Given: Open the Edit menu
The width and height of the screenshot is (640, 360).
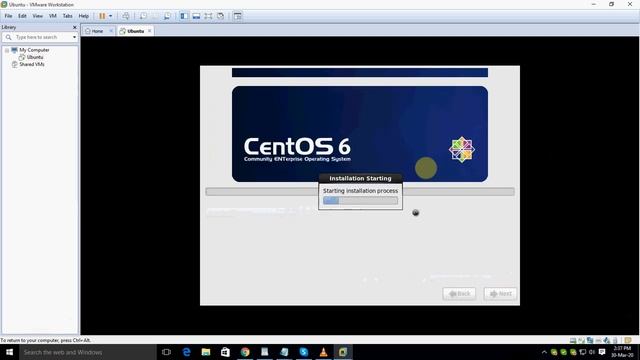Looking at the screenshot, I should tap(22, 16).
